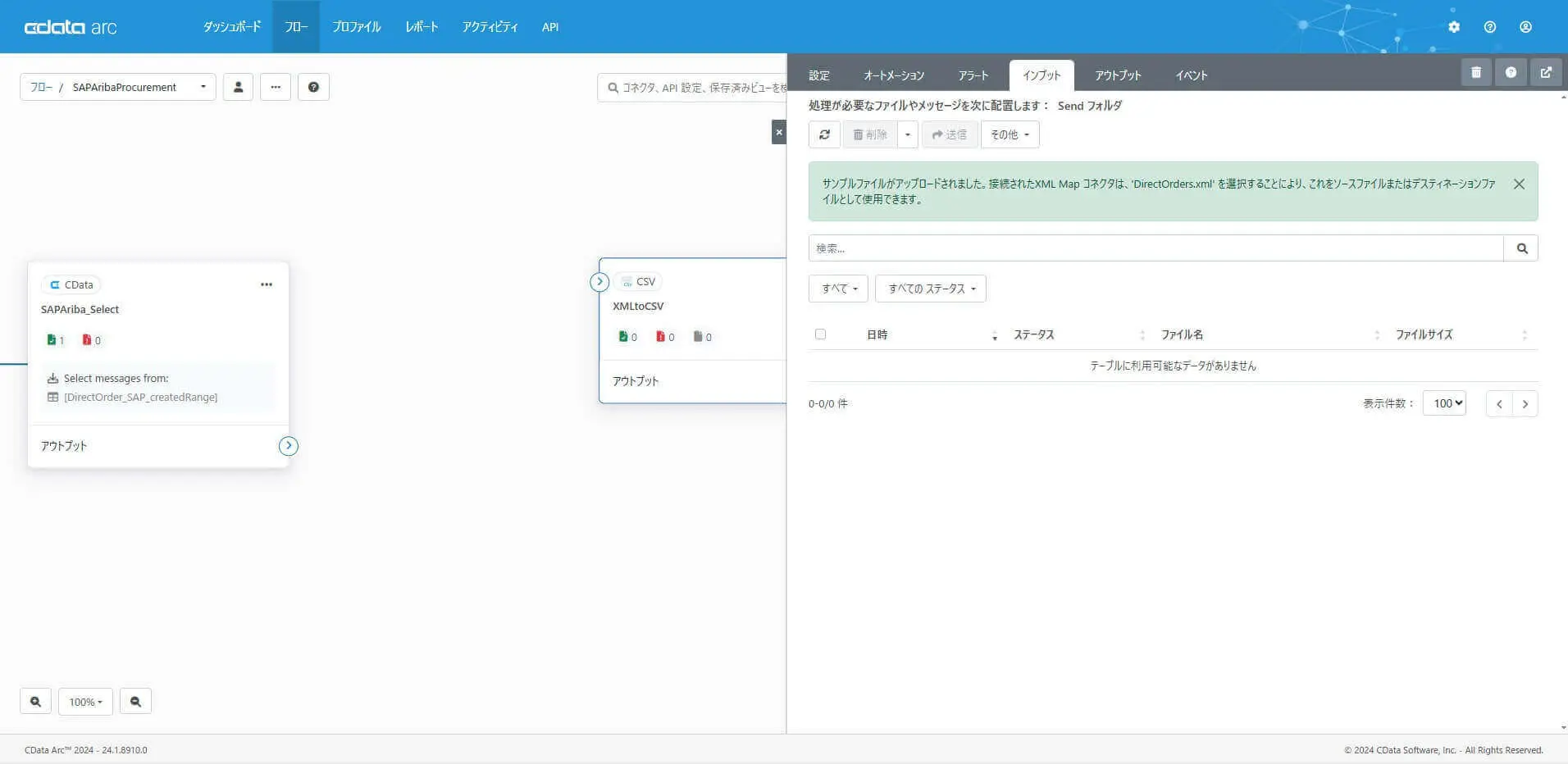Click the 検索 file search input
The image size is (1568, 764).
(1156, 248)
